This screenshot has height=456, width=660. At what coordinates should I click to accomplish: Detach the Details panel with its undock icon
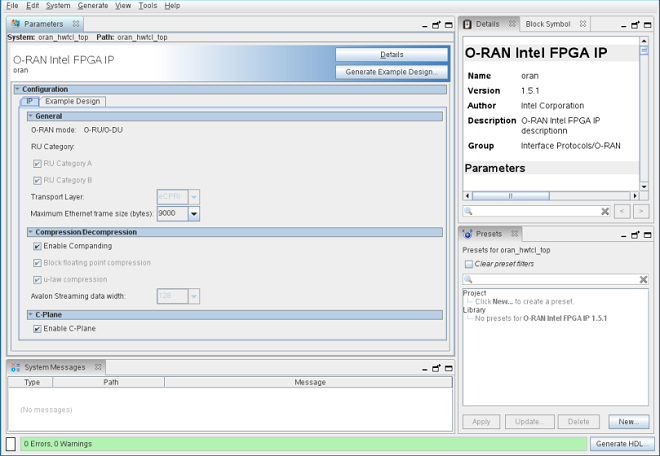635,25
